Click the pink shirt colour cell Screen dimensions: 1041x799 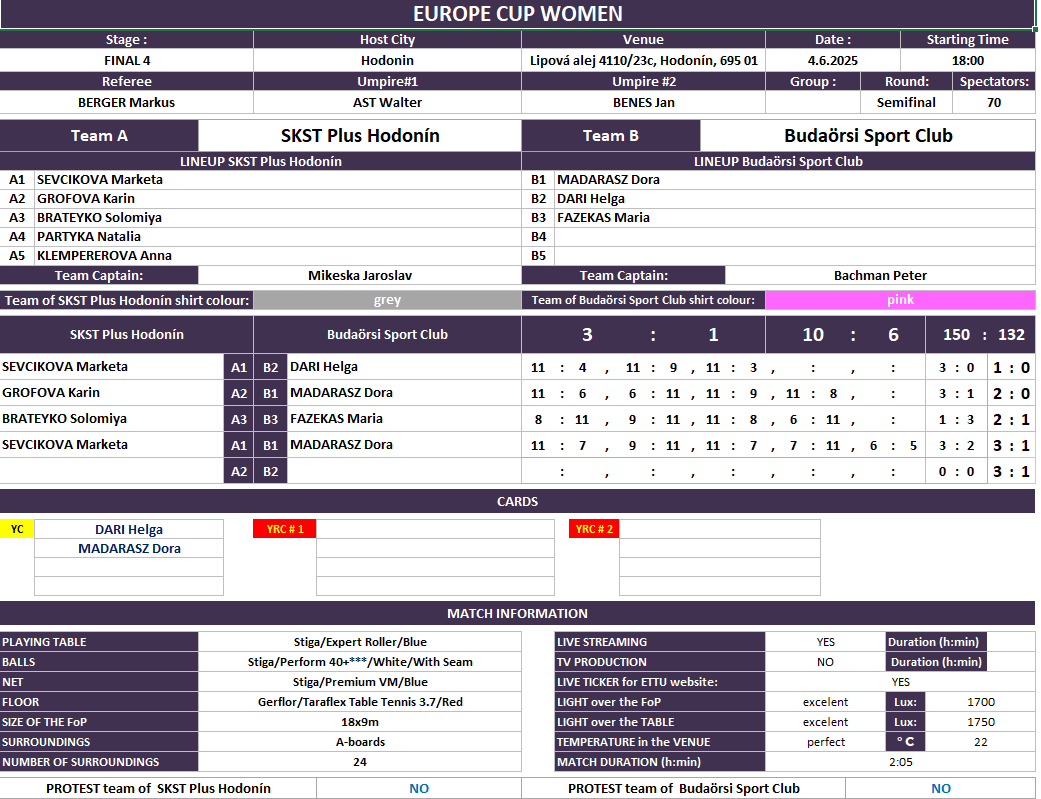(x=900, y=300)
